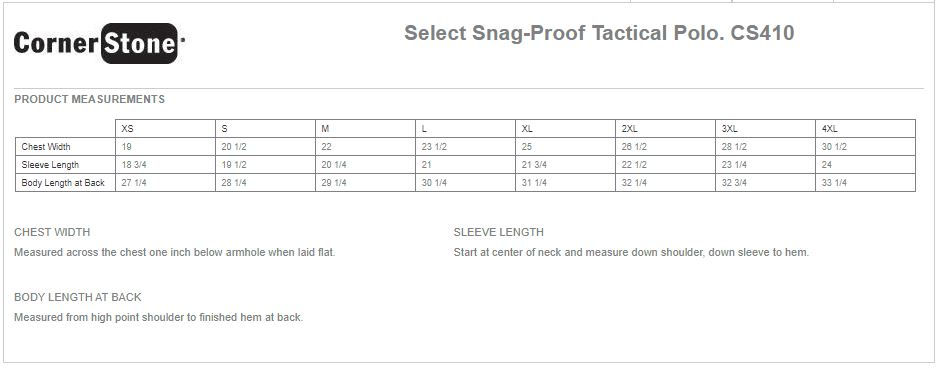This screenshot has width=940, height=371.
Task: Click the BODY LENGTH AT BACK description heading
Action: pyautogui.click(x=78, y=297)
